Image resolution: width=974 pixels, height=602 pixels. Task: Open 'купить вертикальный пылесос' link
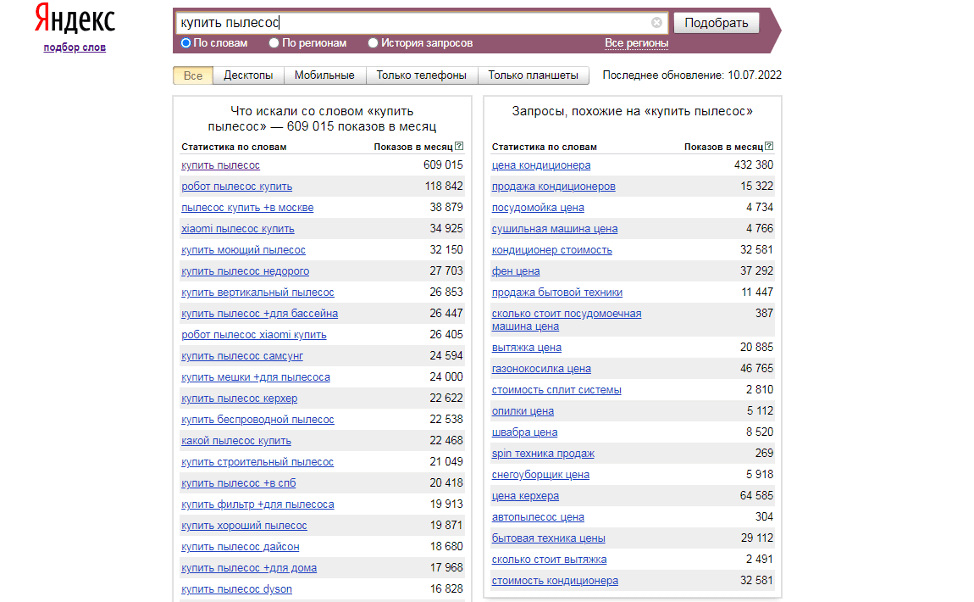258,292
